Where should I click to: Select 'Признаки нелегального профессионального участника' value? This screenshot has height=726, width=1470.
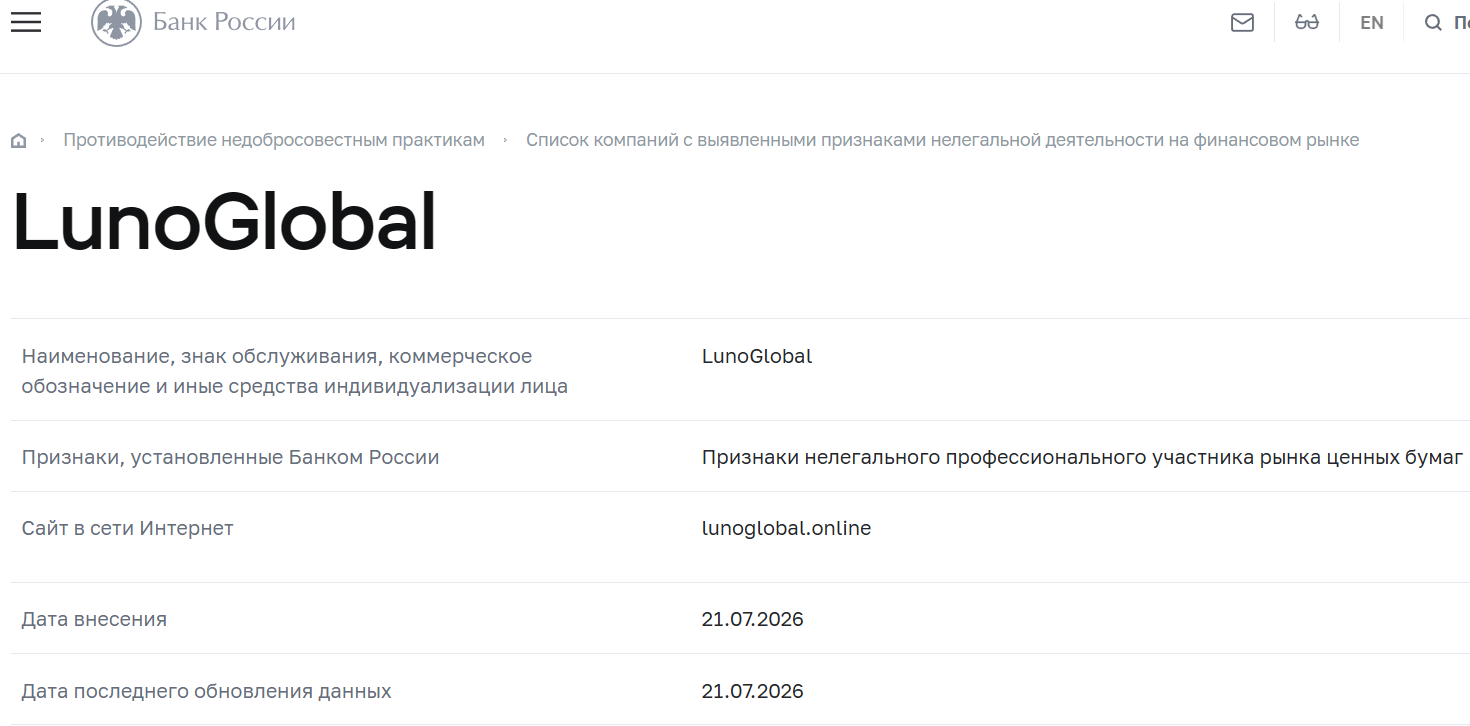pos(1083,457)
